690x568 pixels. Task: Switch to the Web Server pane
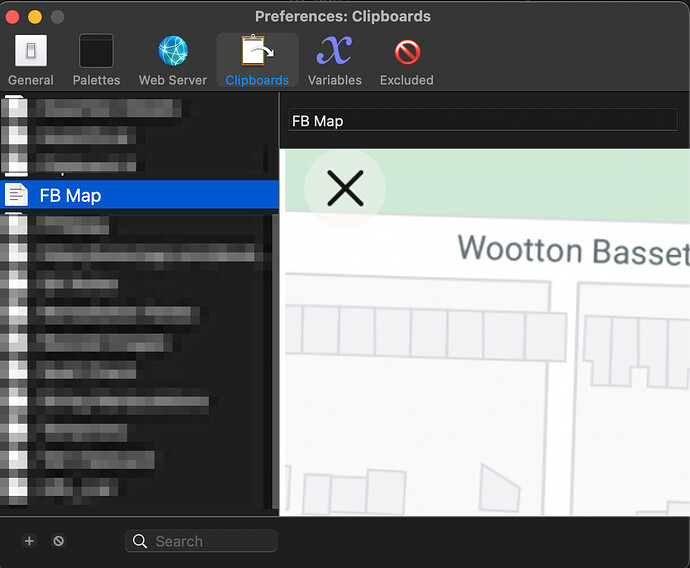pyautogui.click(x=172, y=60)
